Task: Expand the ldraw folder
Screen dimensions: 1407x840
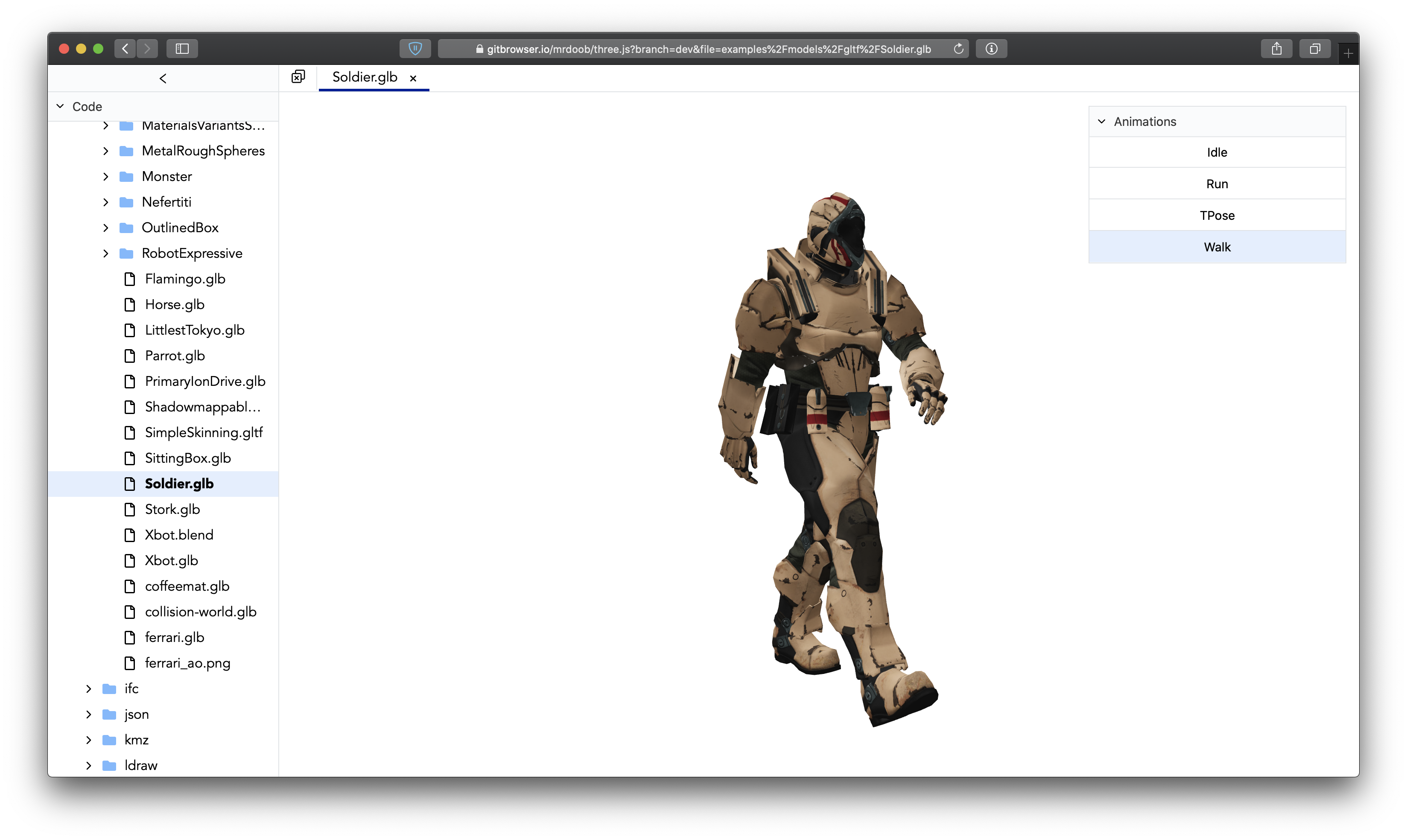Action: [89, 765]
